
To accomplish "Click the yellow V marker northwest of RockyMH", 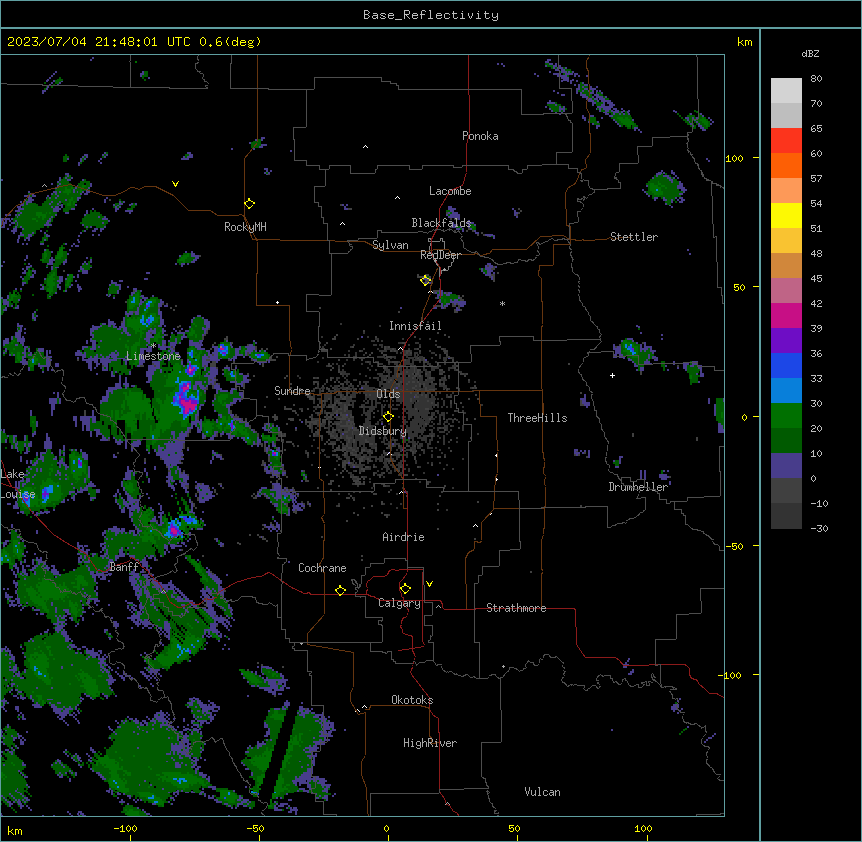I will click(175, 184).
